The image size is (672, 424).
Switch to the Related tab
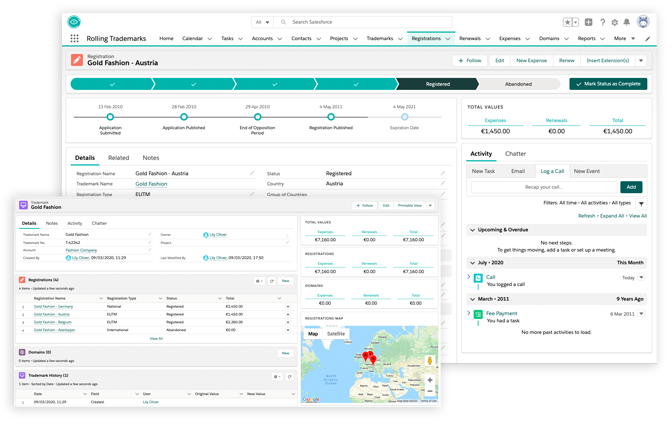point(119,158)
